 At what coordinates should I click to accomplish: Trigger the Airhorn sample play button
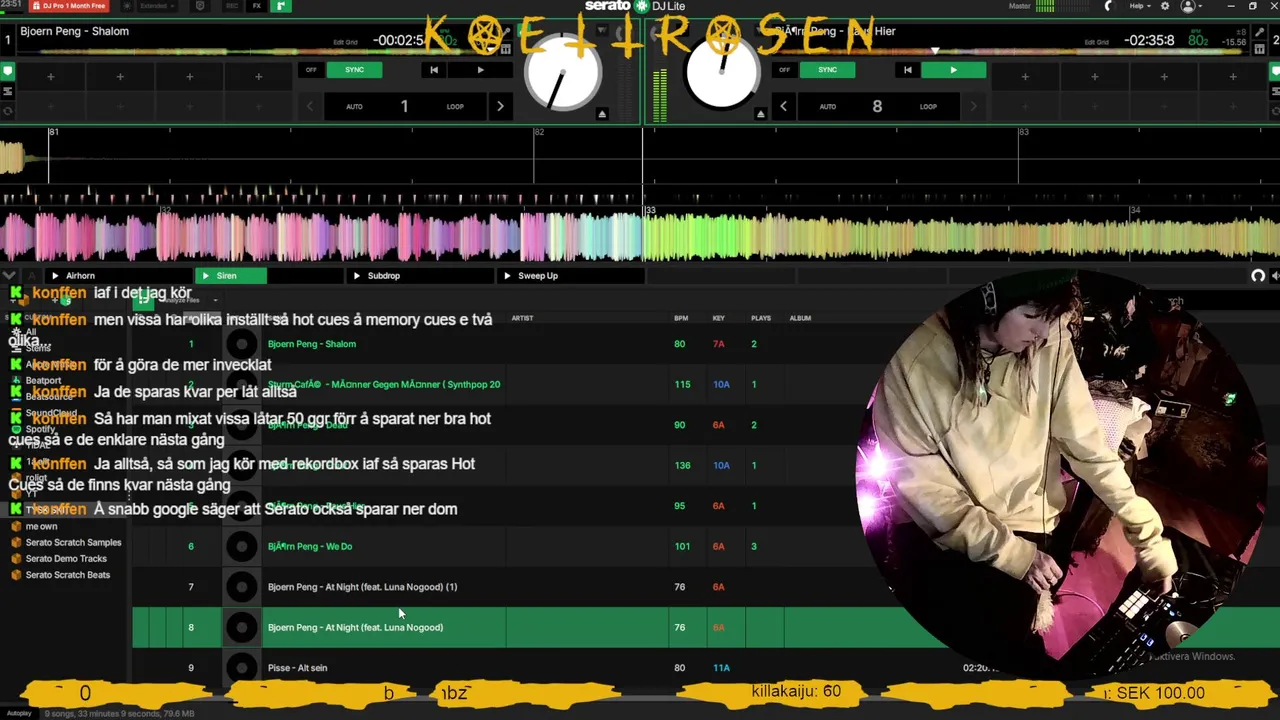click(55, 276)
